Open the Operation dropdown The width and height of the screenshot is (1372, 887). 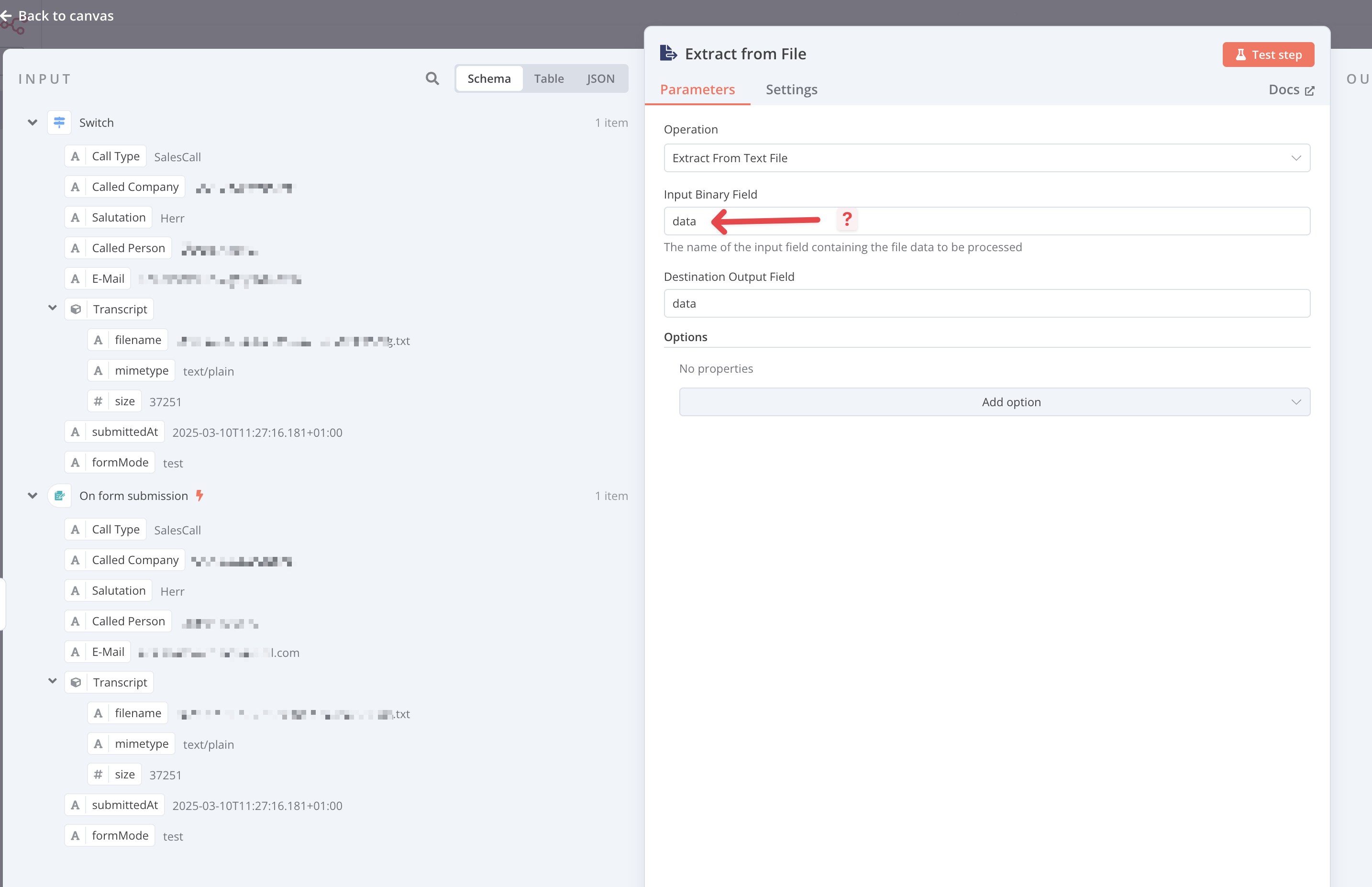(987, 158)
